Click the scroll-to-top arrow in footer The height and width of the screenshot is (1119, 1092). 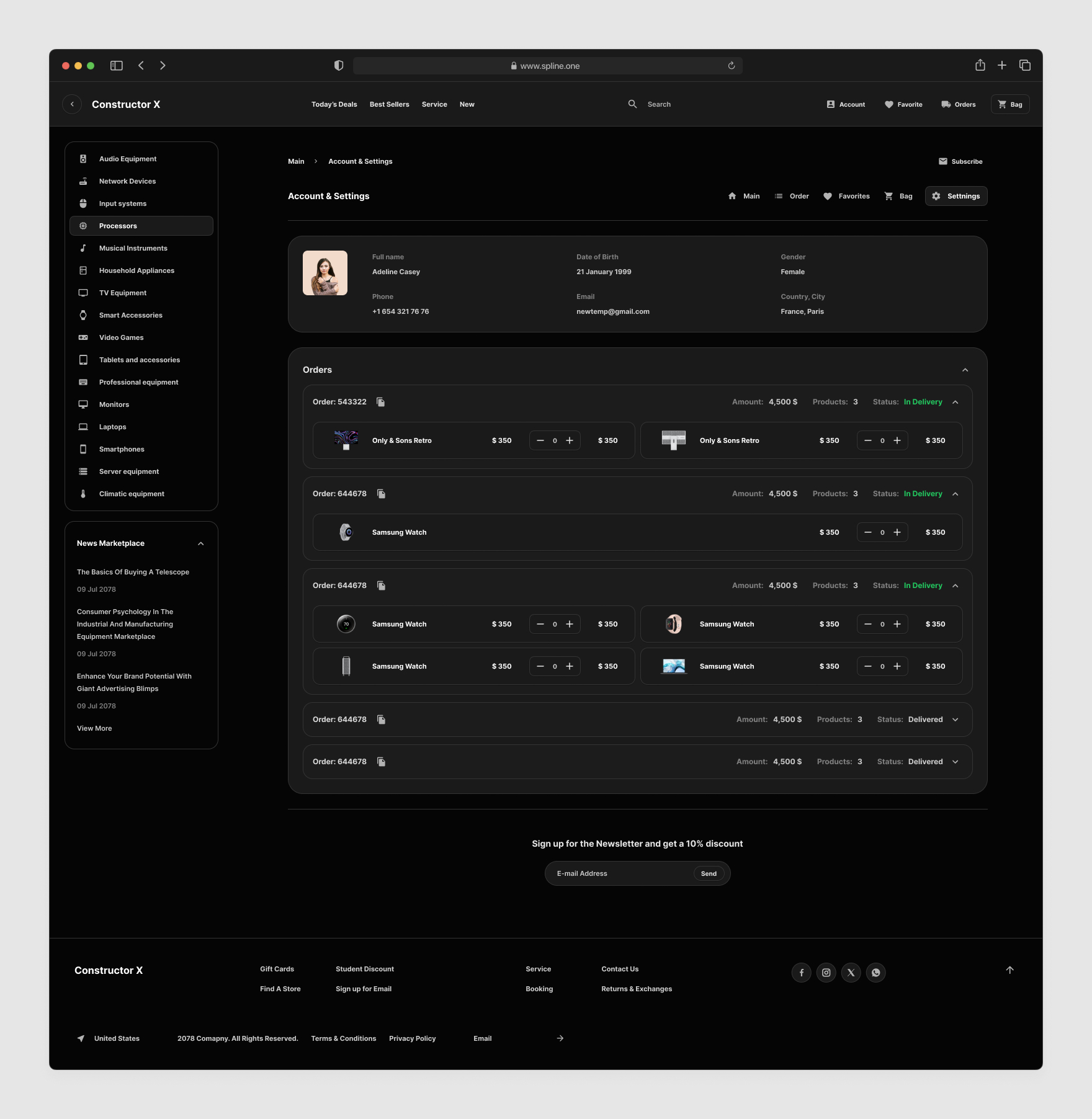point(1010,970)
